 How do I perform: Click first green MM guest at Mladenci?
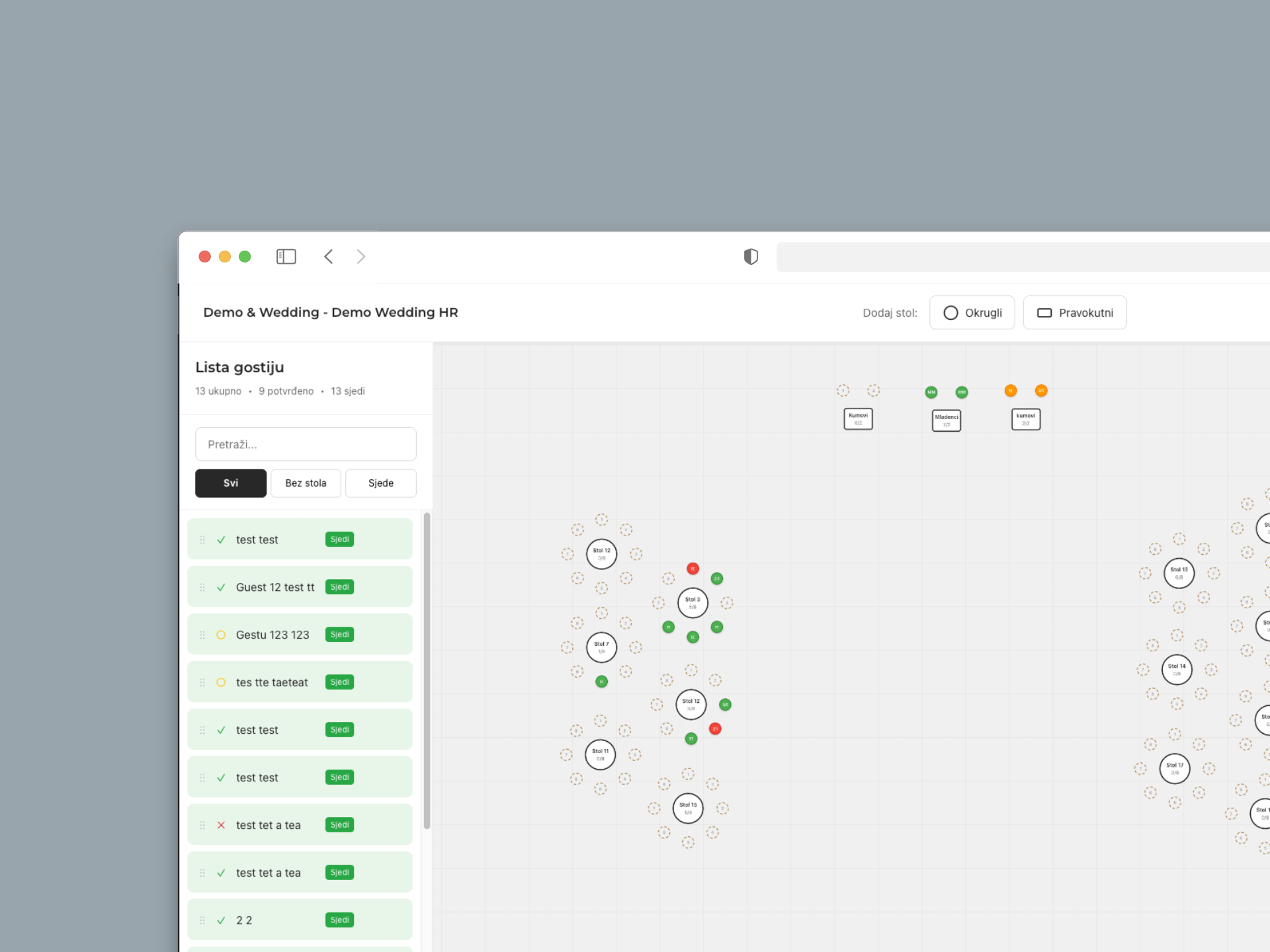(931, 392)
